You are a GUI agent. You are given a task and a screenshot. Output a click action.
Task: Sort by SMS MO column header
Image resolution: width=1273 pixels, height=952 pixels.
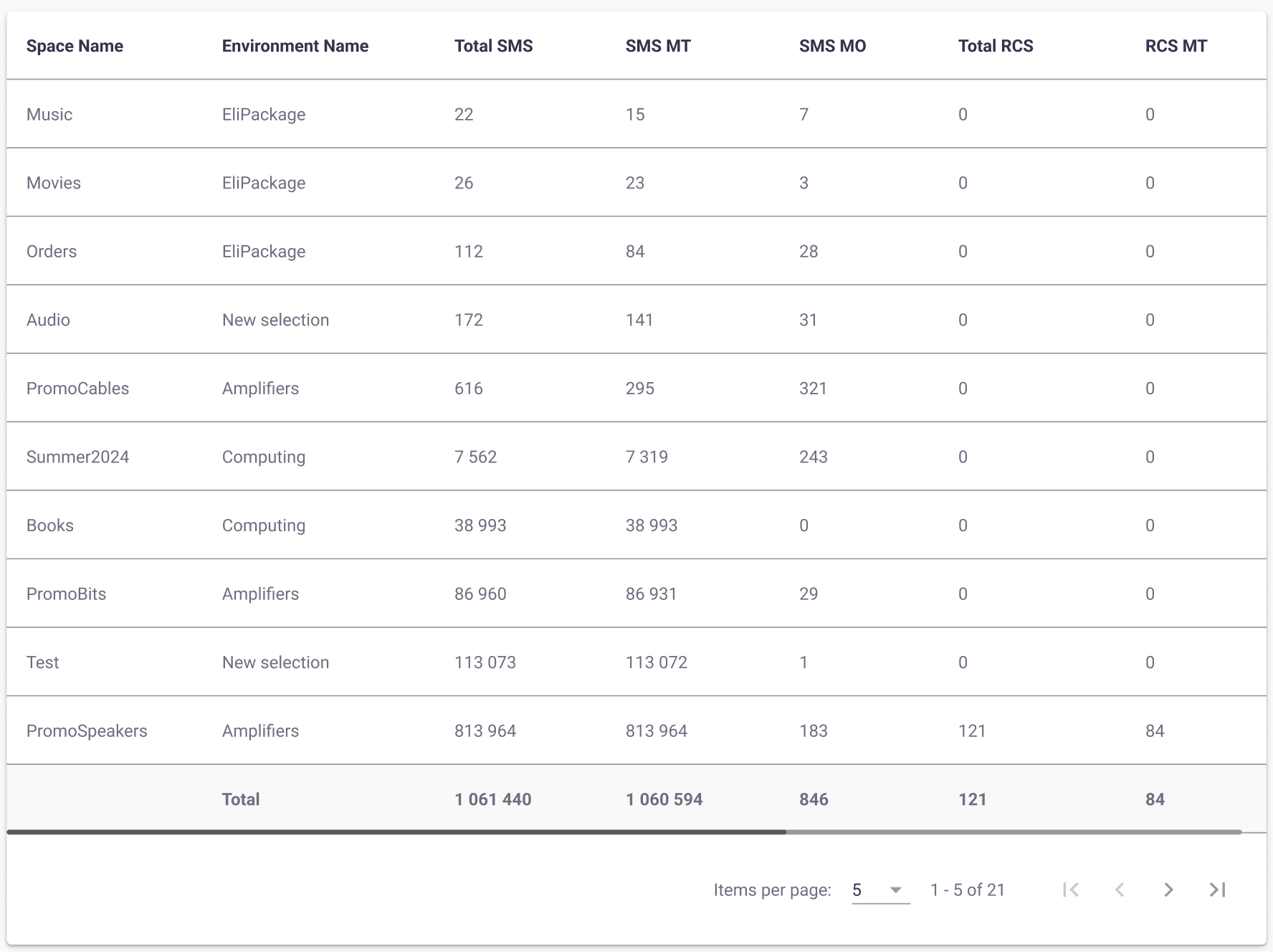(x=833, y=46)
